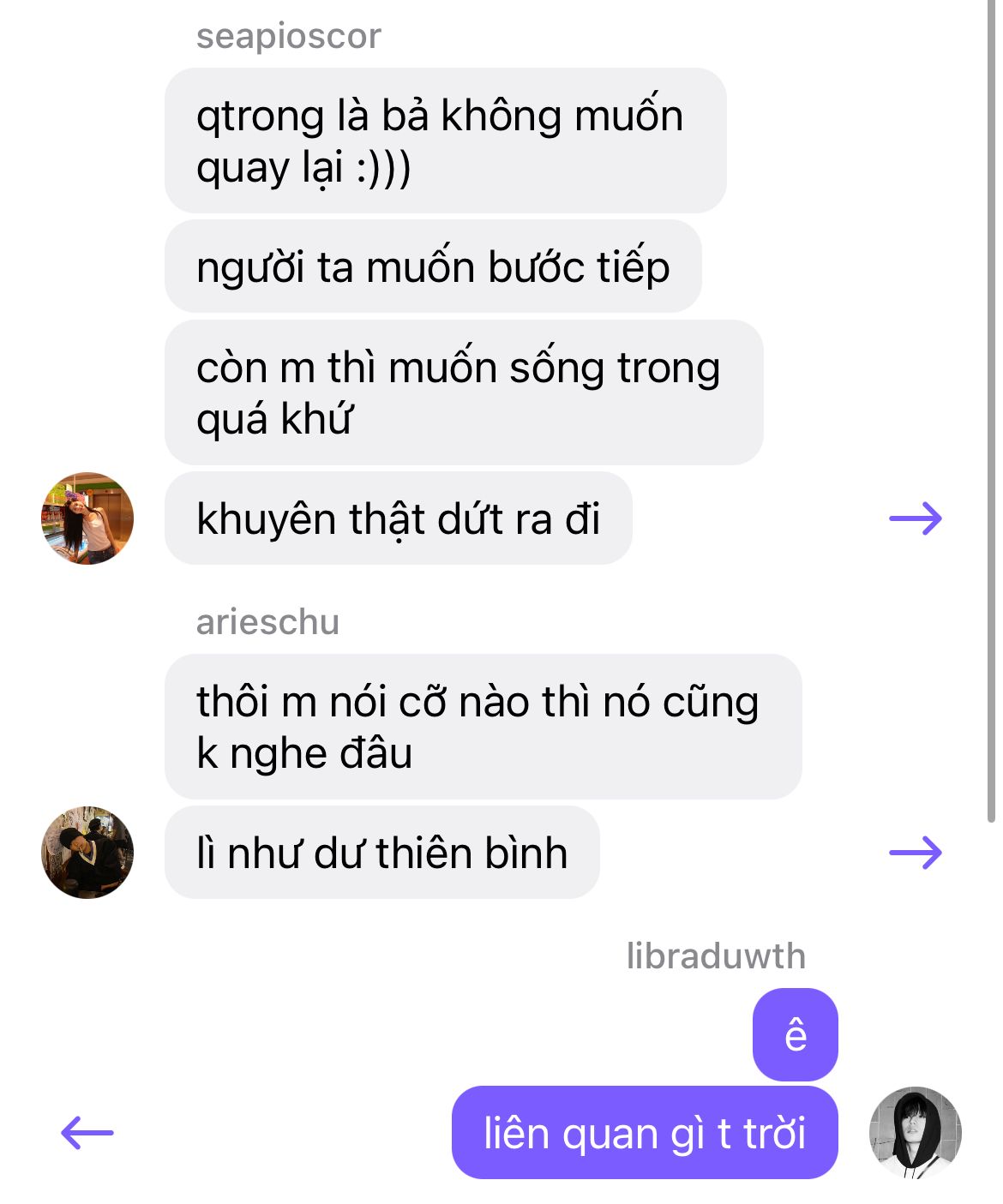Select message bubble 'khuyên thật dứt ra đi'
The image size is (1003, 1204).
[398, 518]
